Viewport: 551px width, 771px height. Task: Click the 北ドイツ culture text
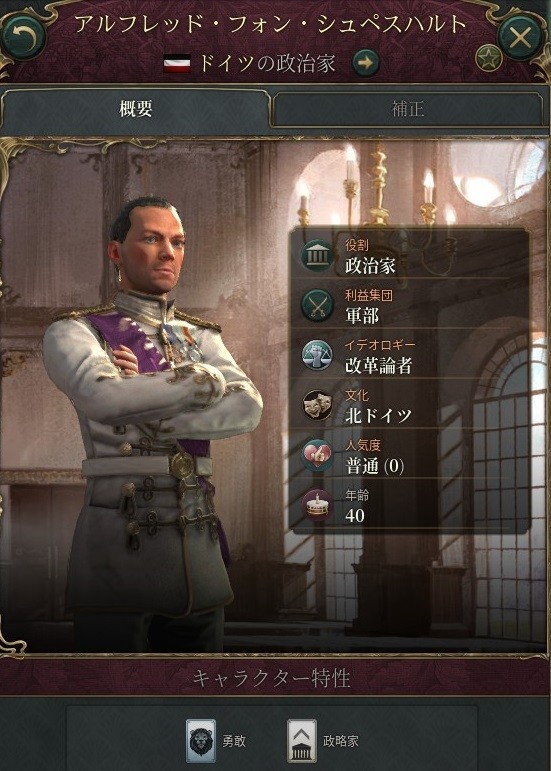pyautogui.click(x=378, y=416)
